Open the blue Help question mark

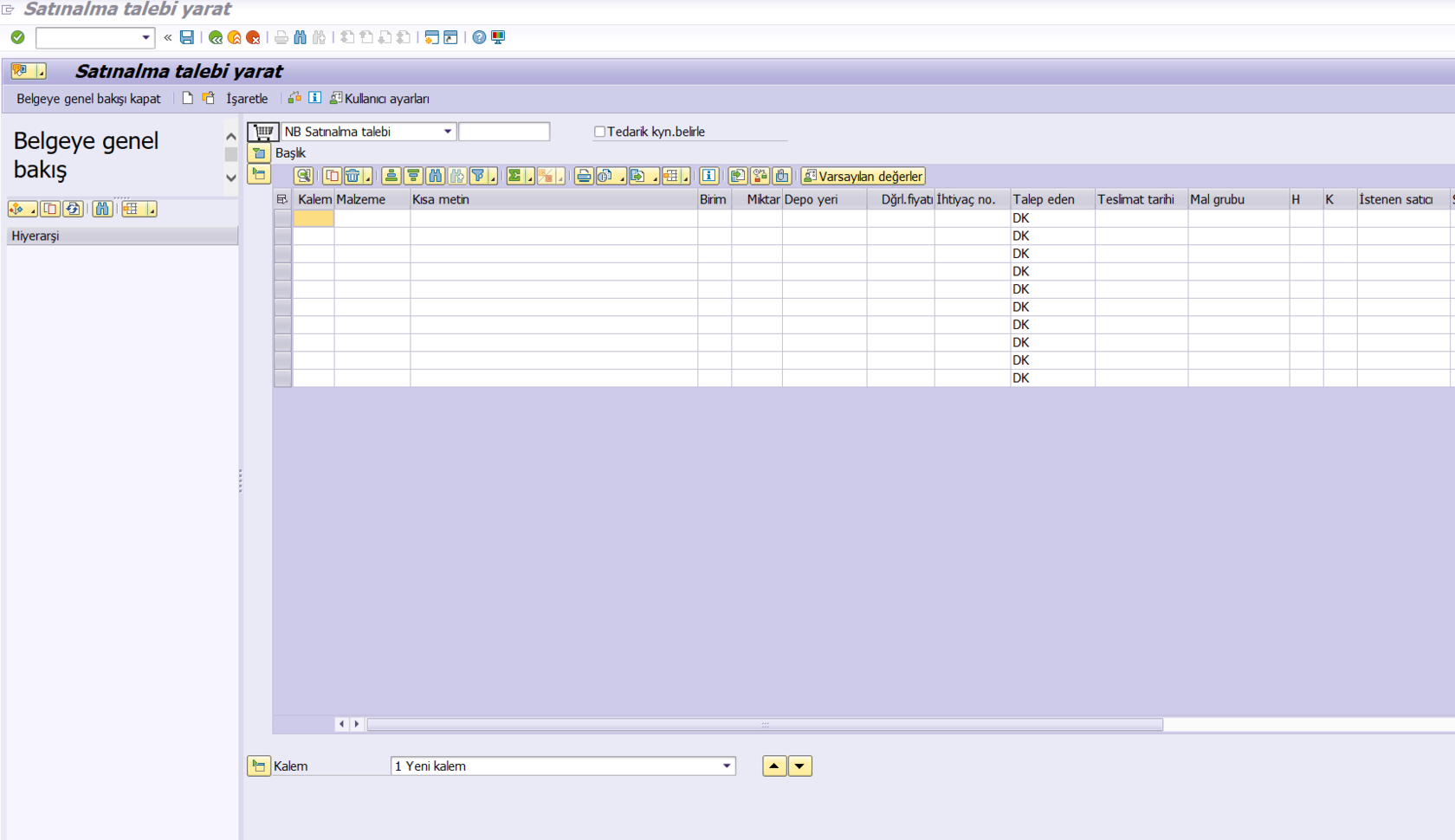[479, 37]
